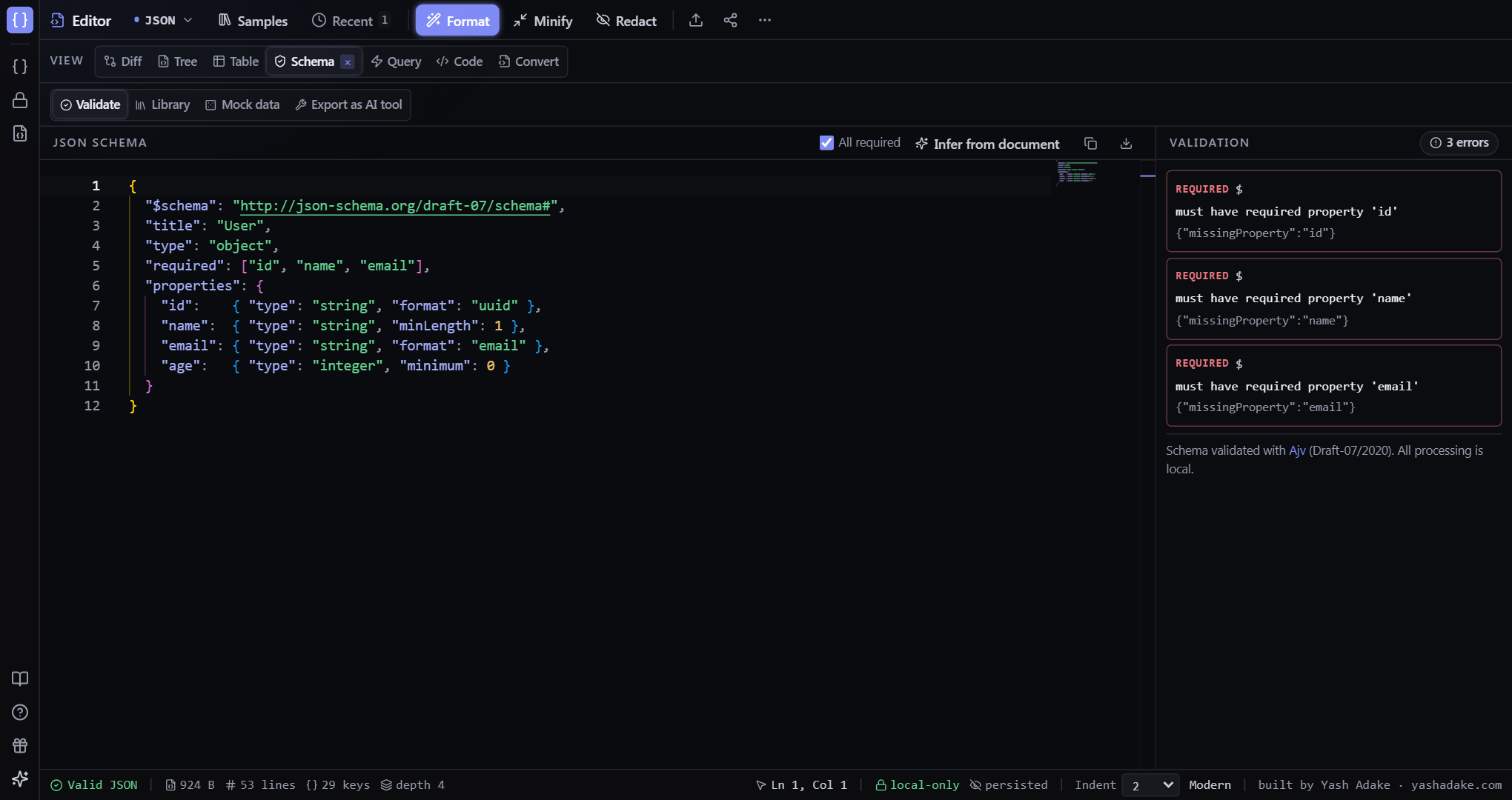This screenshot has height=800, width=1512.
Task: Click the share icon in top bar
Action: [730, 20]
